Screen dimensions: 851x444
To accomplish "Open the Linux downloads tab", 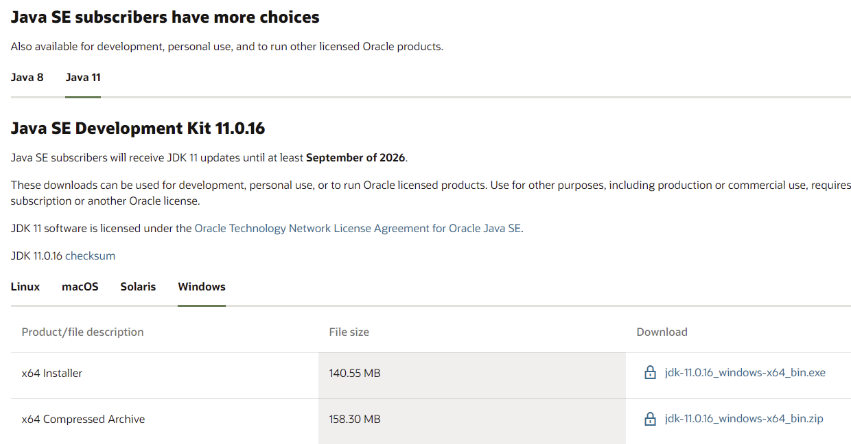I will tap(26, 287).
